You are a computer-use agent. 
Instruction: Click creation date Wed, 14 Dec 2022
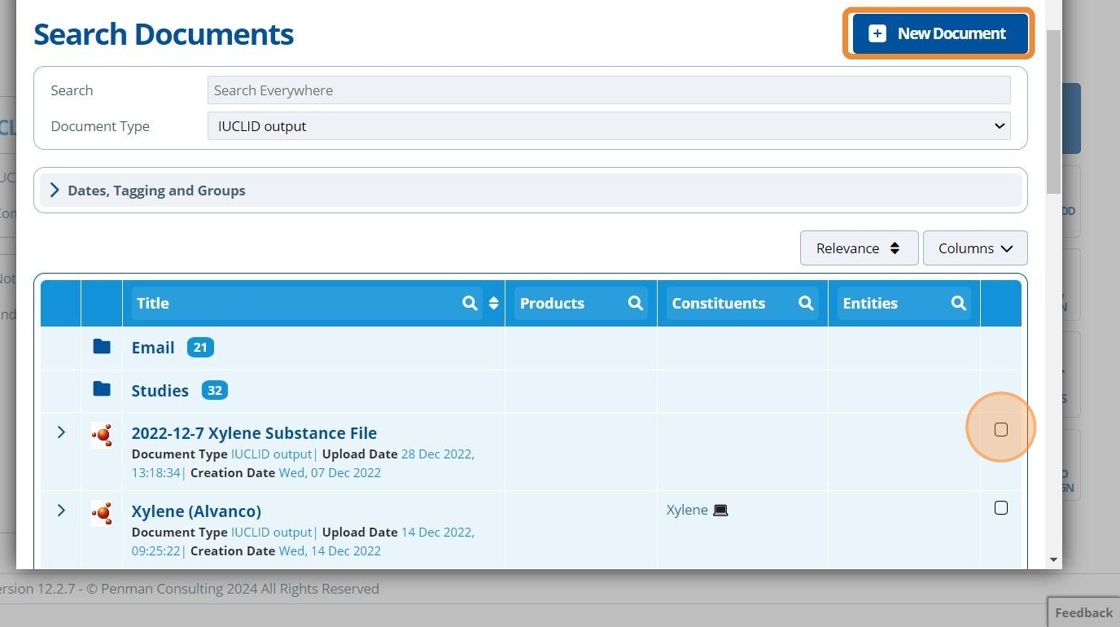coord(329,551)
